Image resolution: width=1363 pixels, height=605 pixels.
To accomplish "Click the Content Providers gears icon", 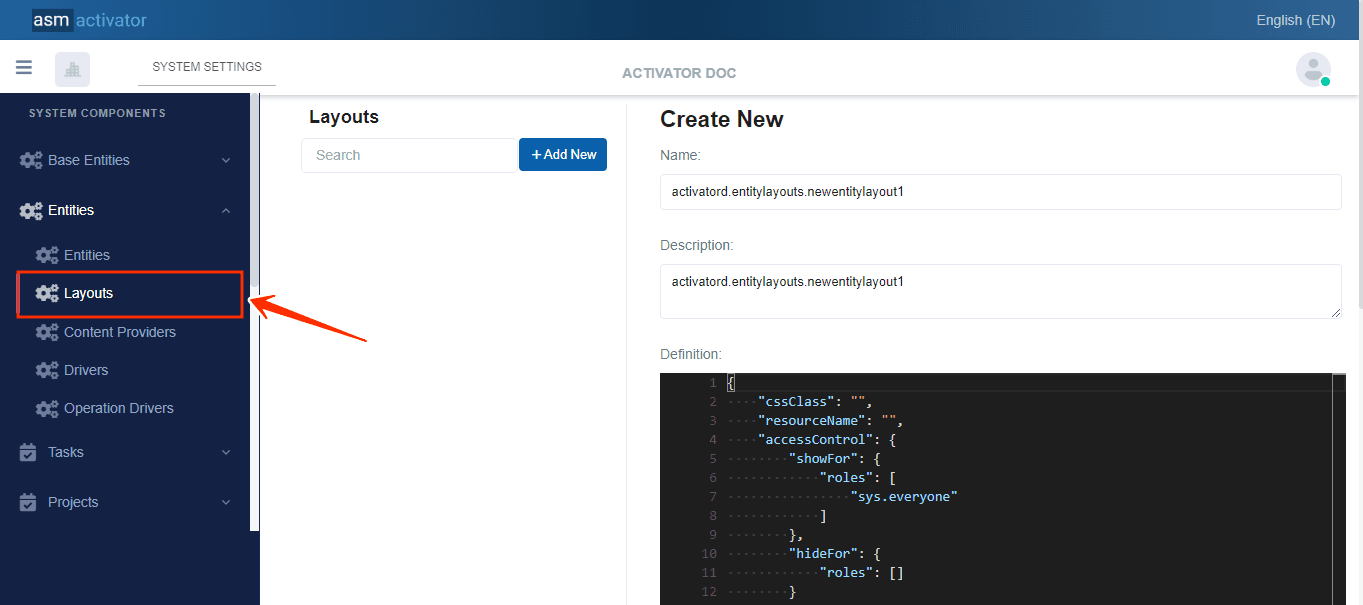I will tap(47, 332).
